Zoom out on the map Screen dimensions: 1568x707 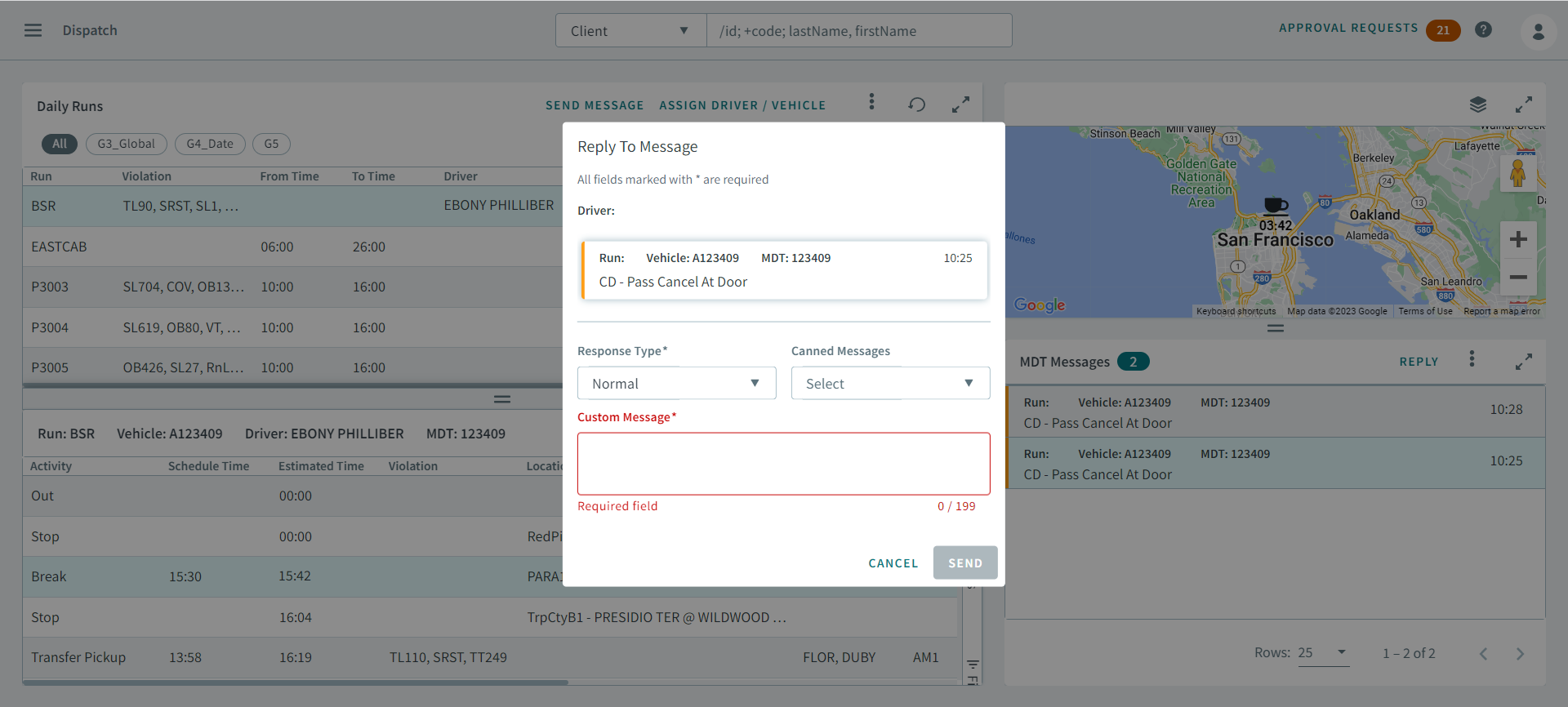1518,277
